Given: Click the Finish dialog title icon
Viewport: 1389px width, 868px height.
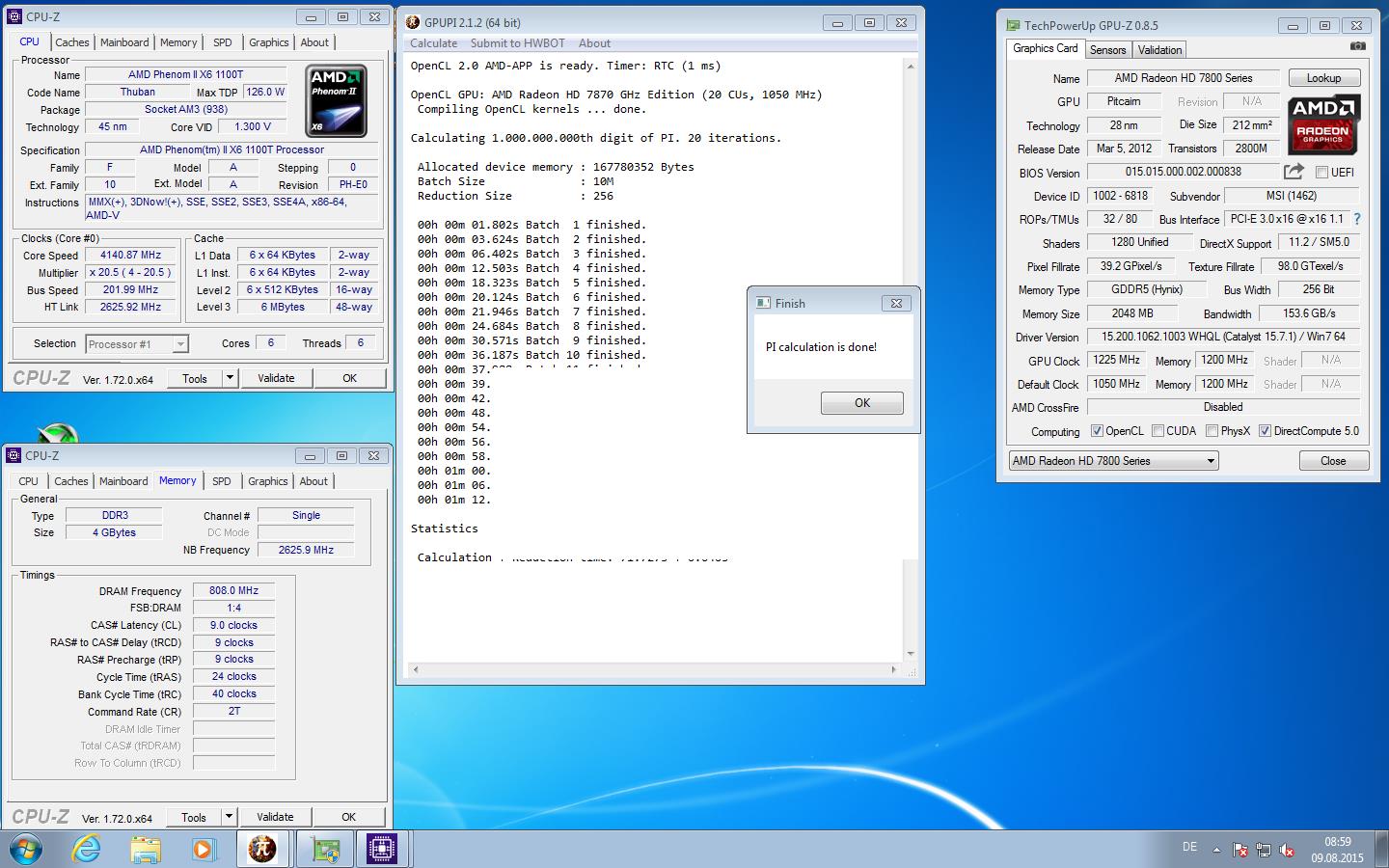Looking at the screenshot, I should coord(763,302).
